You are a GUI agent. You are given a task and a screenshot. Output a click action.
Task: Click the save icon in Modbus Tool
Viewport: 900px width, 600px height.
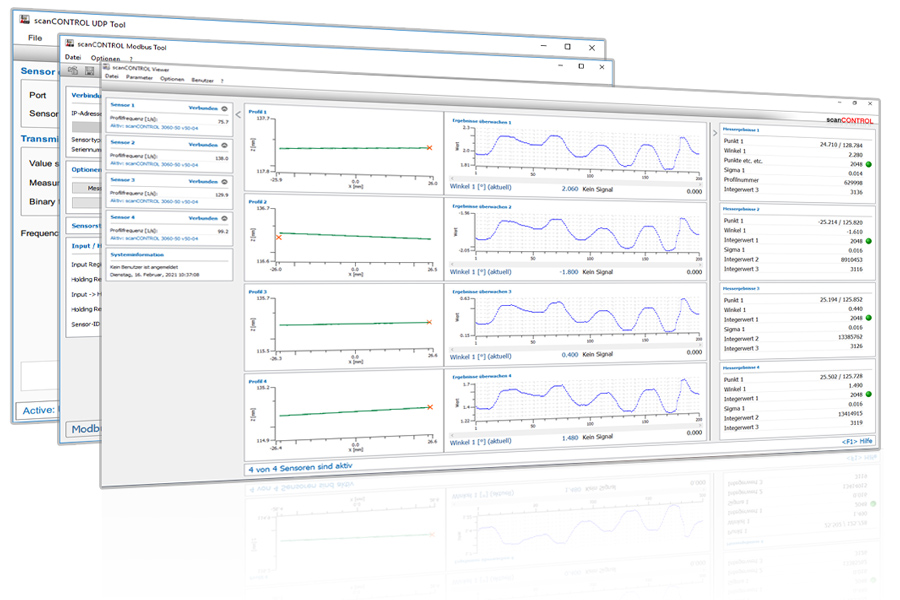point(88,71)
